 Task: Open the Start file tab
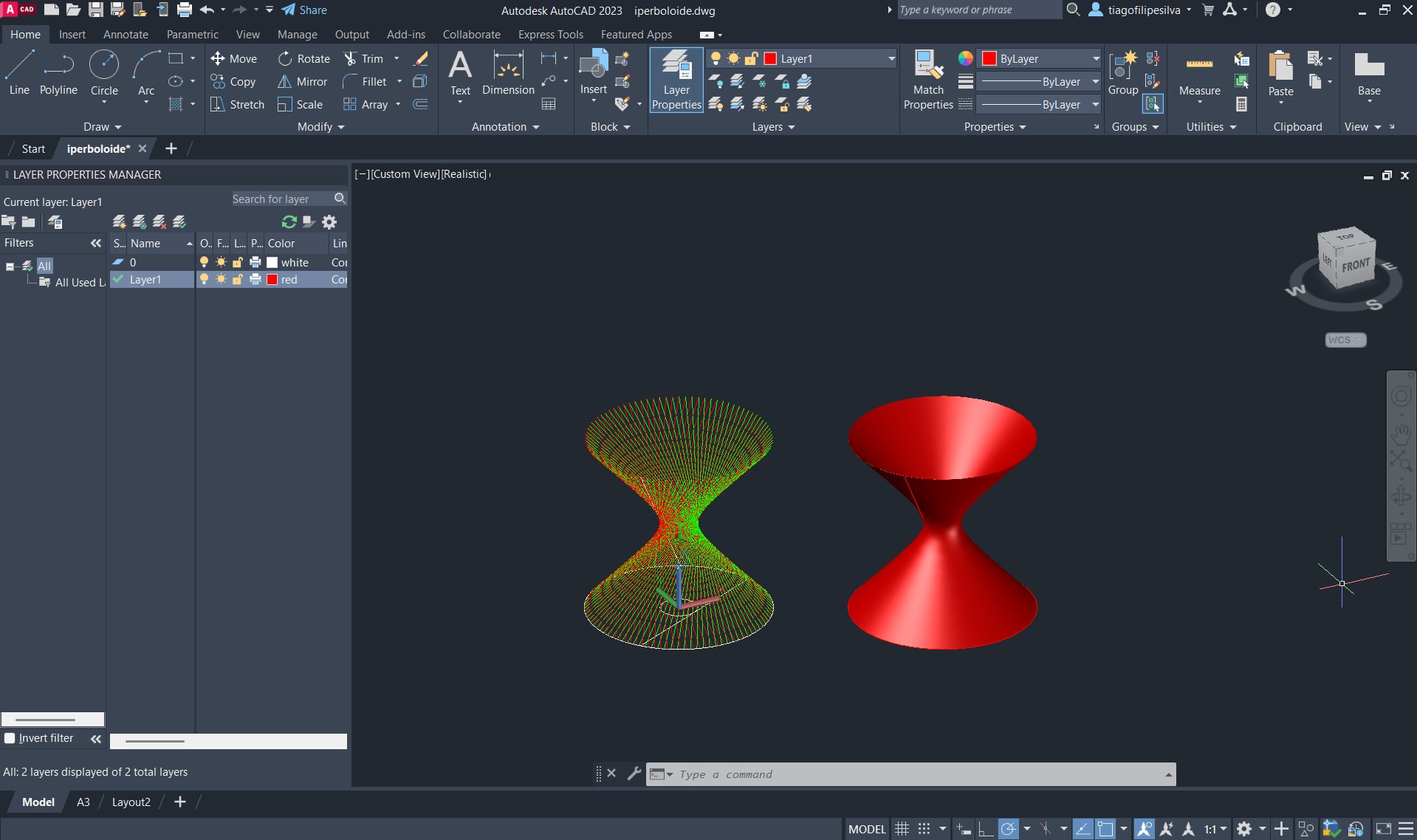pyautogui.click(x=33, y=148)
